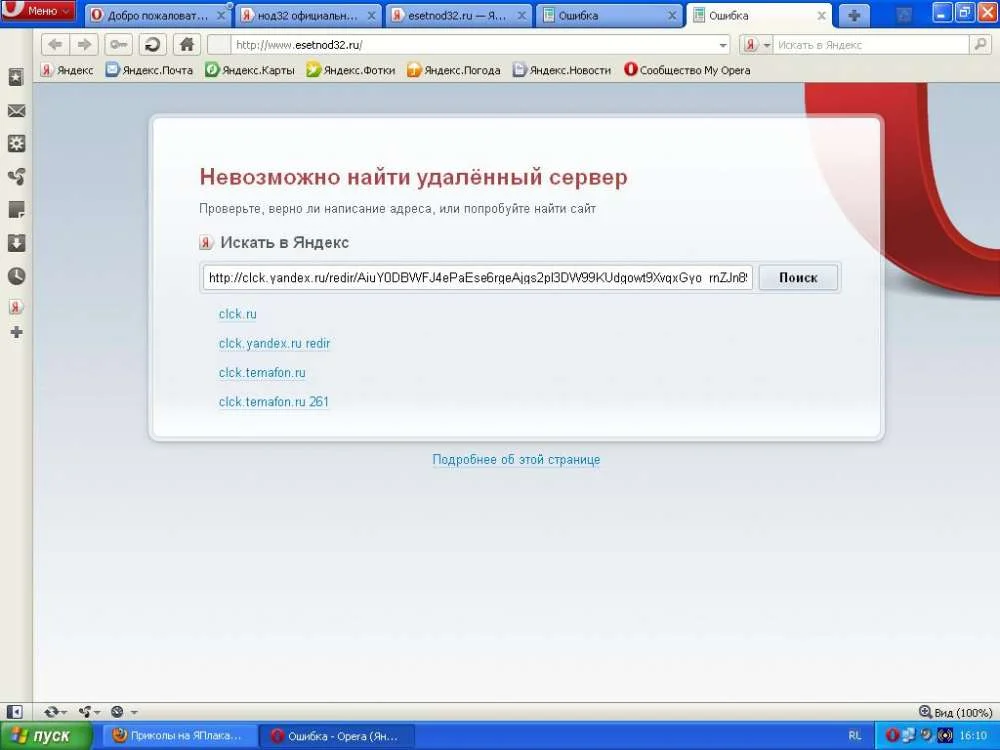This screenshot has height=750, width=1000.
Task: Expand the address bar history dropdown
Action: click(723, 45)
